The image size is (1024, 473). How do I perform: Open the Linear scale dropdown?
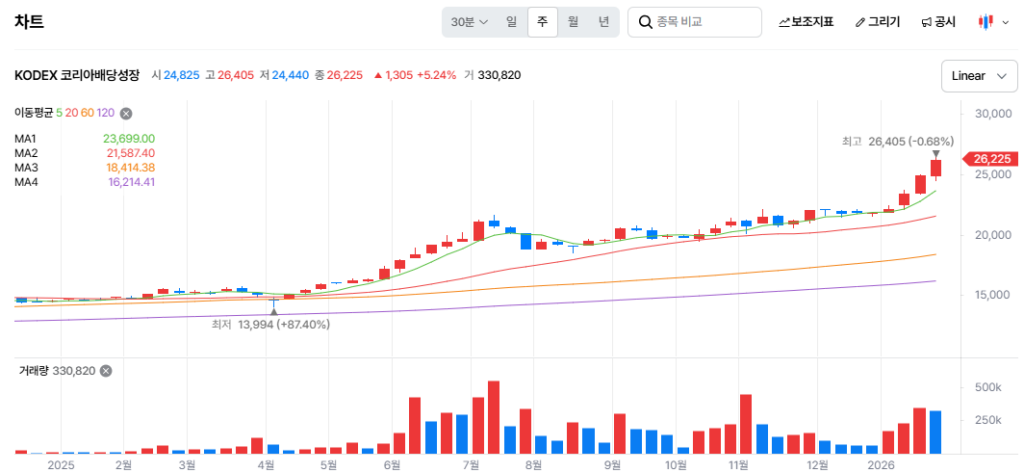click(979, 76)
